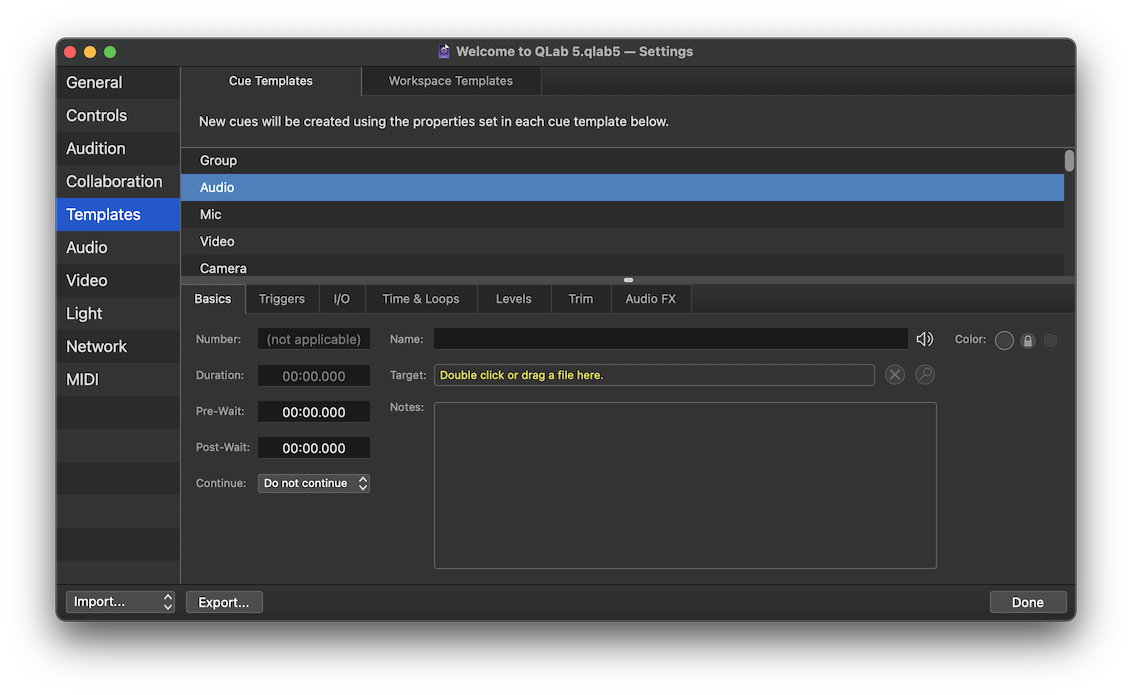1132x695 pixels.
Task: Select Audio in settings sidebar
Action: pyautogui.click(x=118, y=248)
